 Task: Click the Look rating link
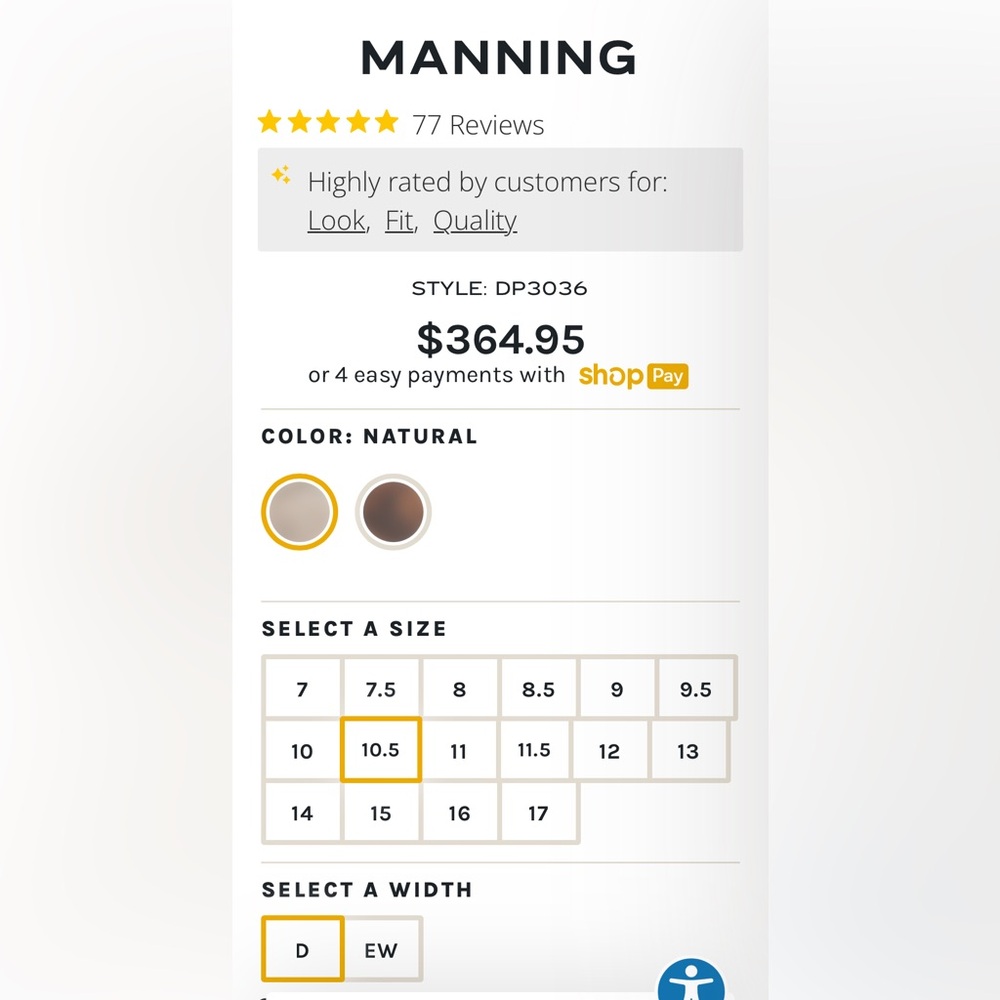[x=336, y=220]
